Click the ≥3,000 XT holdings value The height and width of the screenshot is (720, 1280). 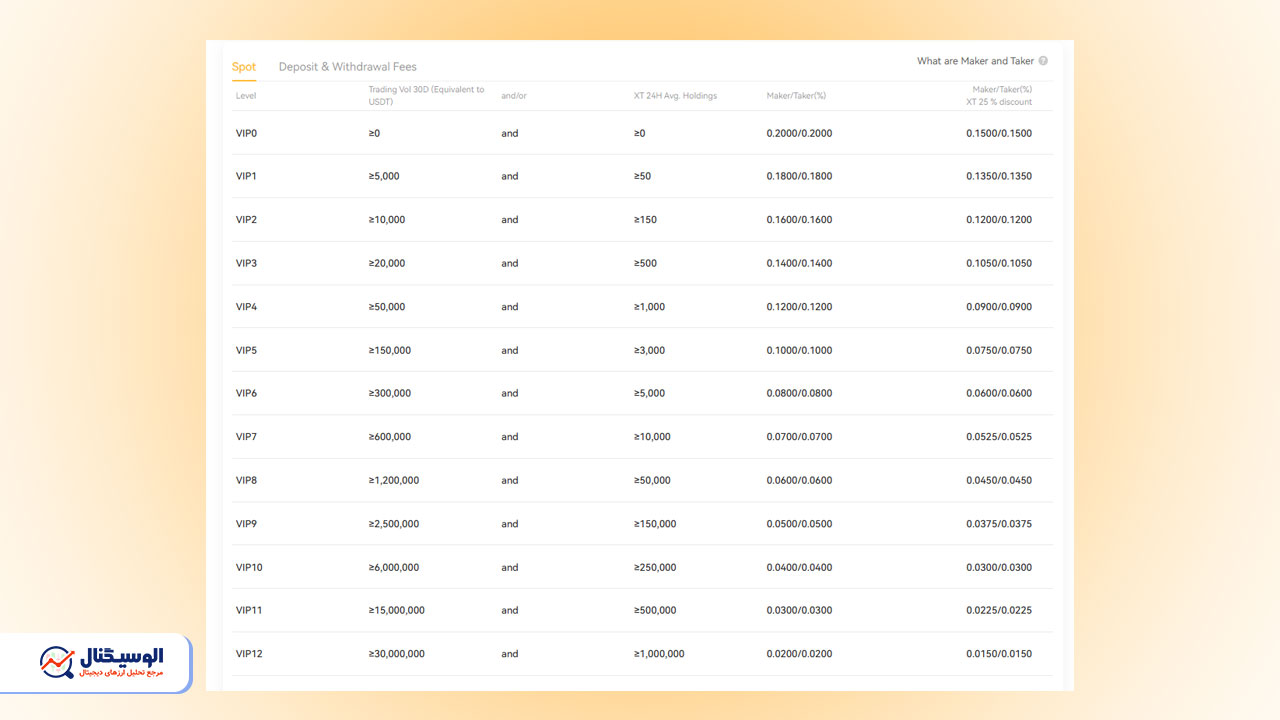click(649, 350)
